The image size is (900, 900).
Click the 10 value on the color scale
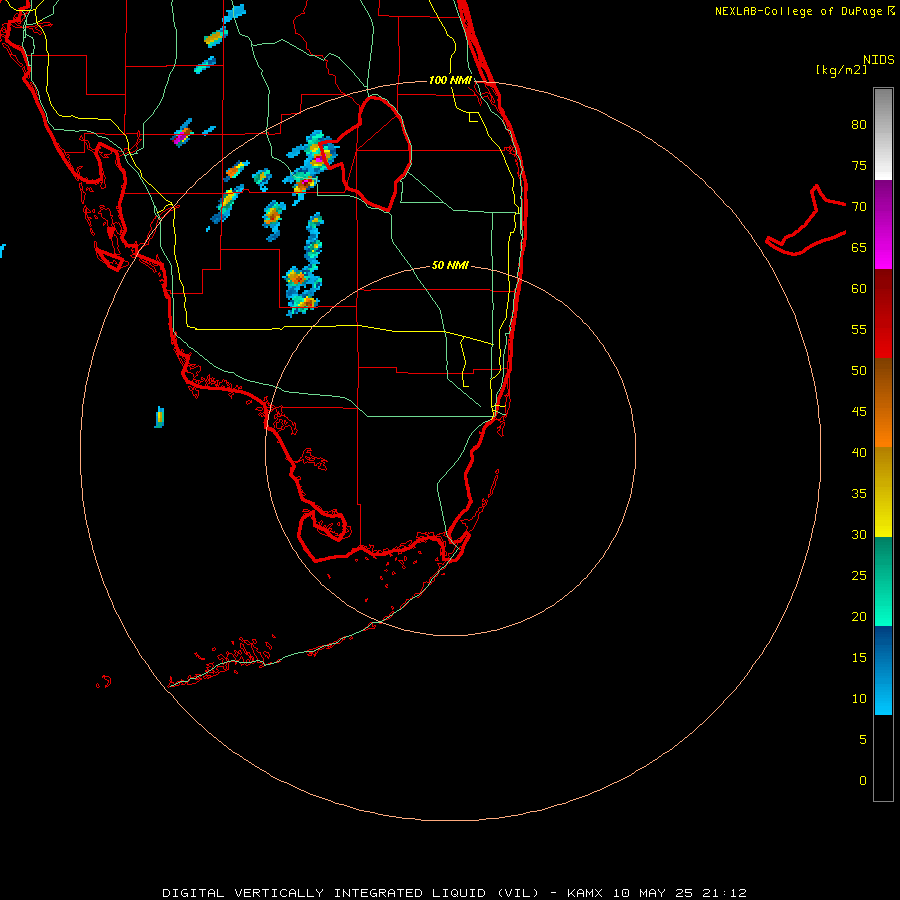859,699
